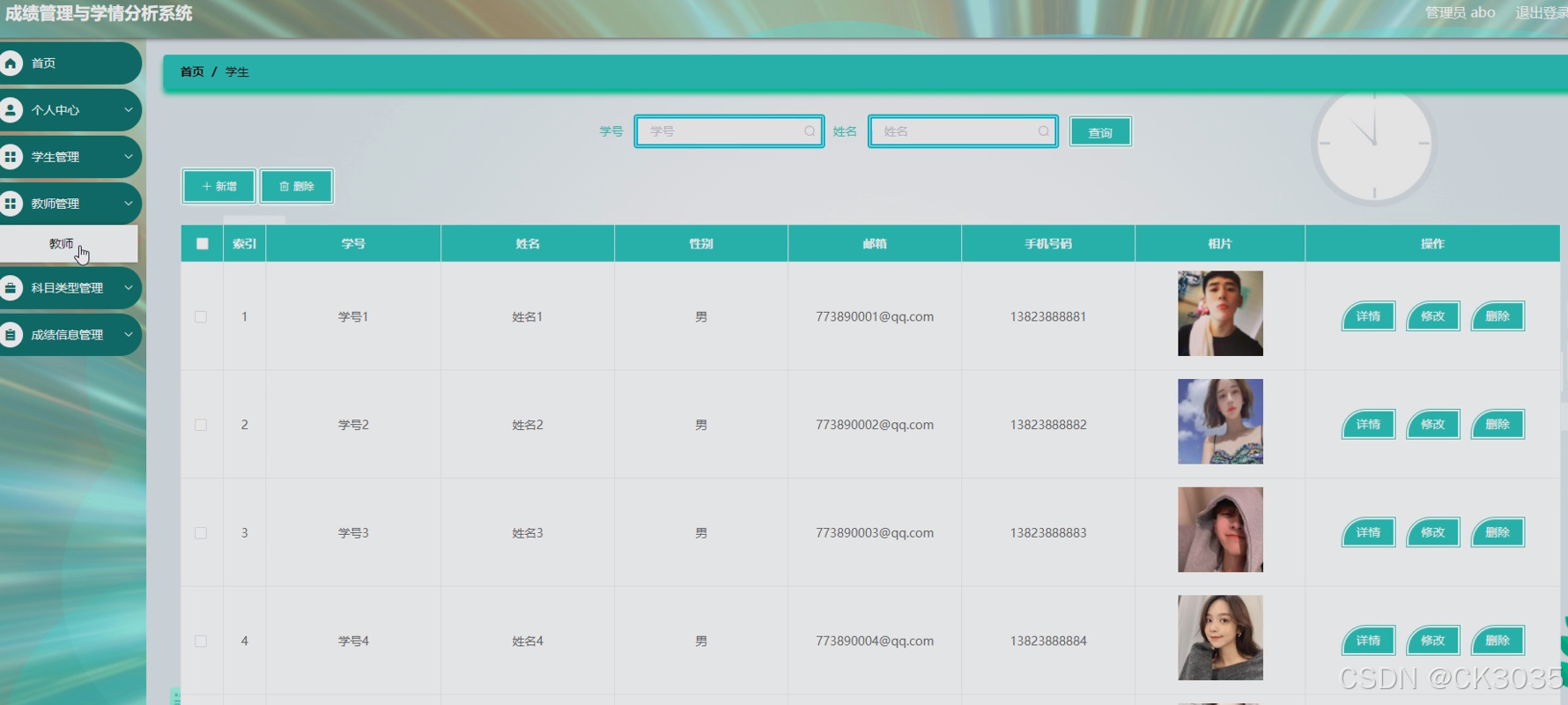The height and width of the screenshot is (705, 1568).
Task: Open the photo thumbnail for 学号4
Action: (x=1220, y=638)
